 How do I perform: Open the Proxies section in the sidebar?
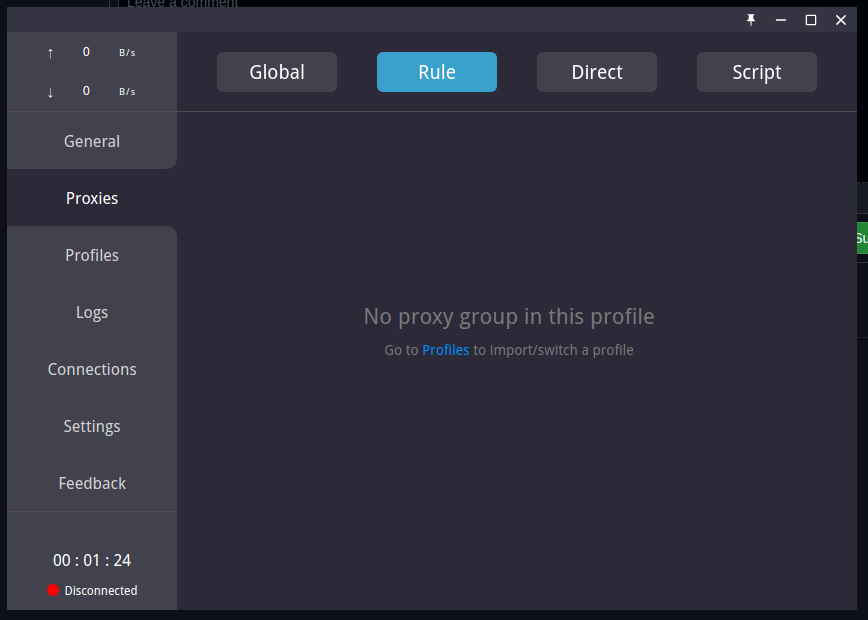[91, 198]
